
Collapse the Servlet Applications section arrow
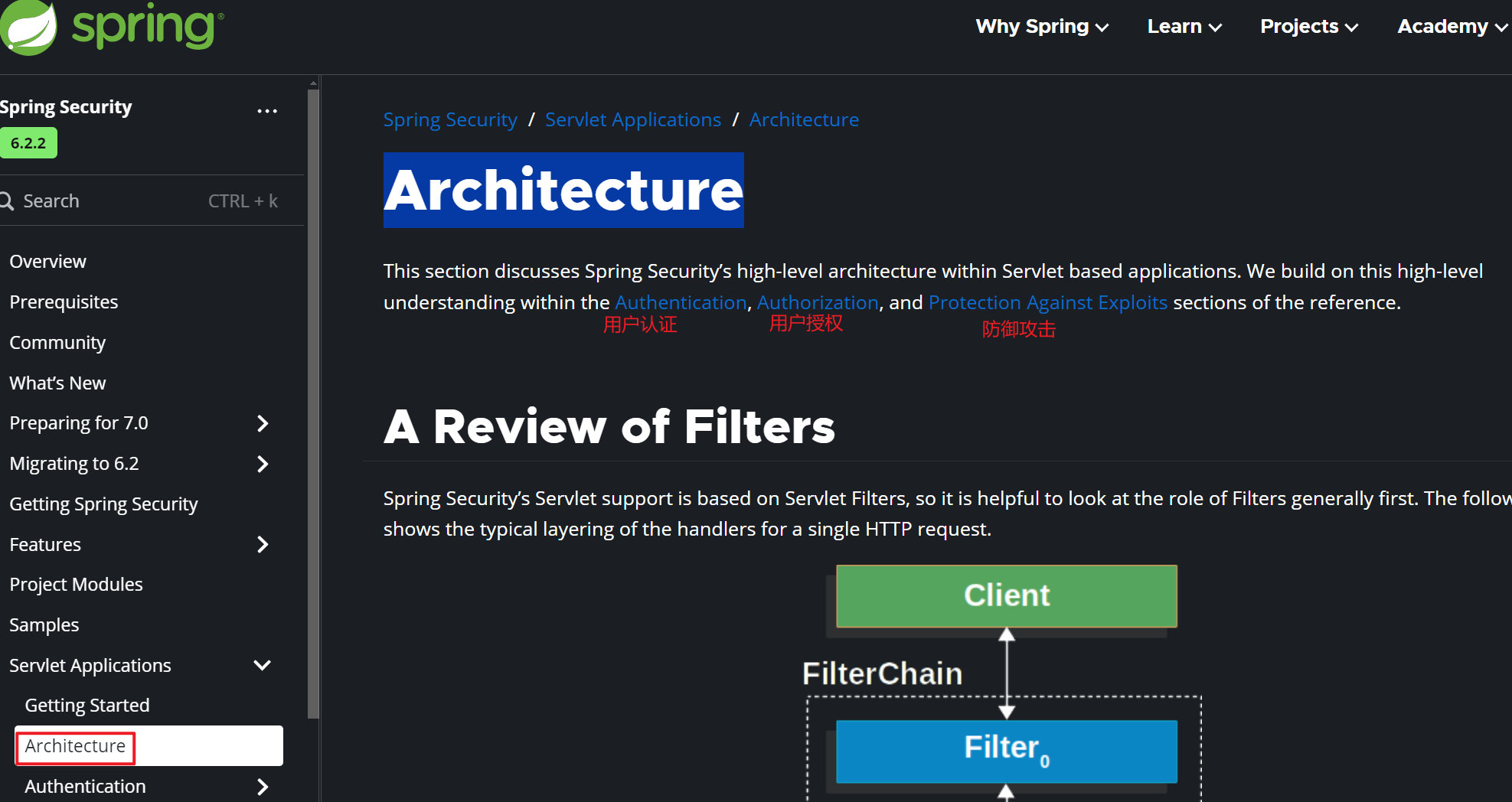263,665
